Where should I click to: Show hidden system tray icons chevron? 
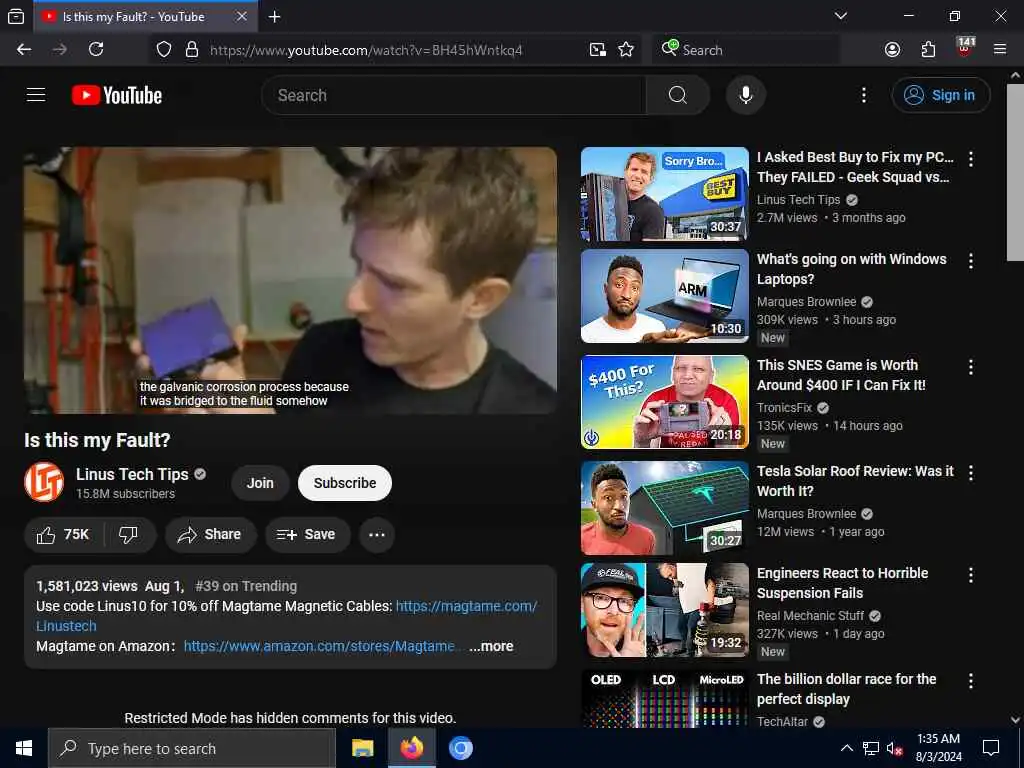[x=846, y=748]
